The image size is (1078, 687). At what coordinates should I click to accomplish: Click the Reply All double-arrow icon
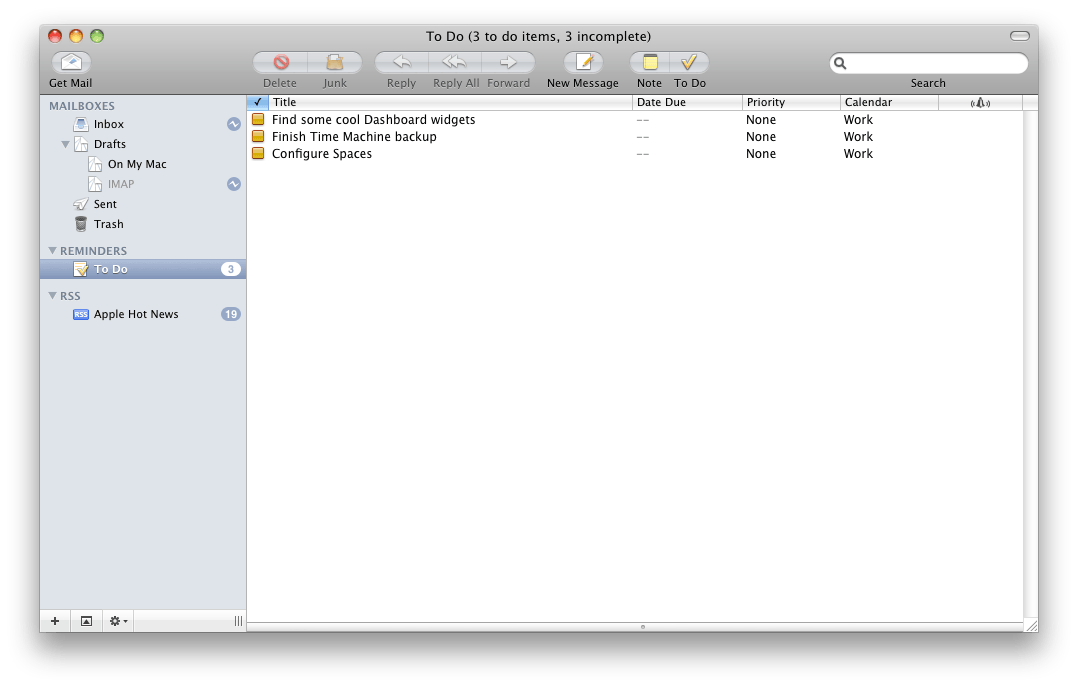(454, 63)
